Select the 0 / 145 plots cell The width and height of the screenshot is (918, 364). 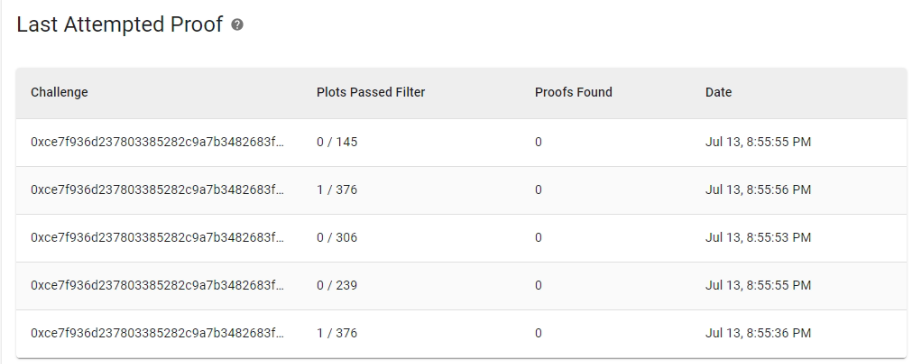[x=337, y=142]
